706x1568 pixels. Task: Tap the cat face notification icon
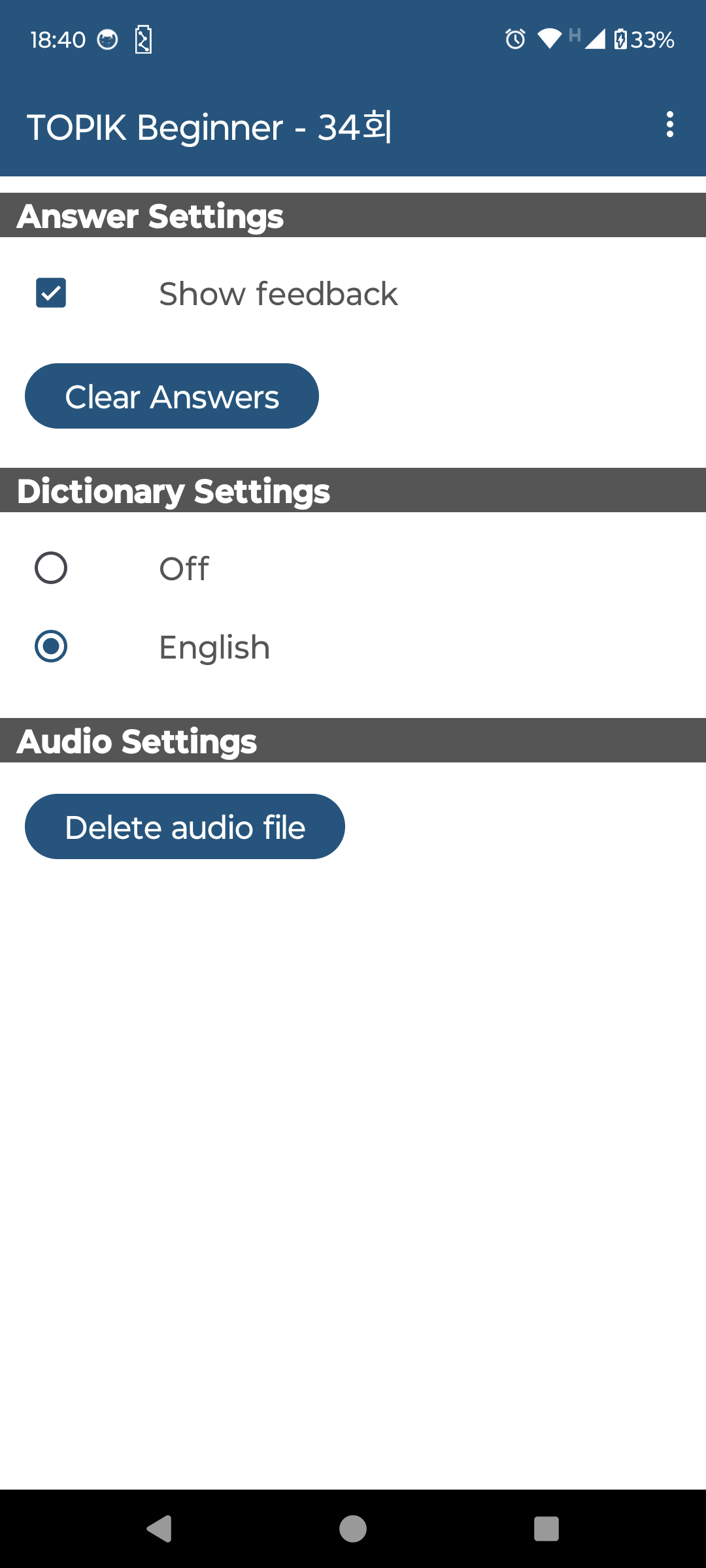[x=107, y=40]
